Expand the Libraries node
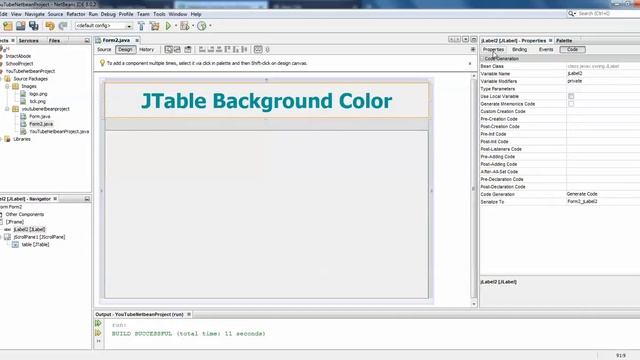 [1, 139]
